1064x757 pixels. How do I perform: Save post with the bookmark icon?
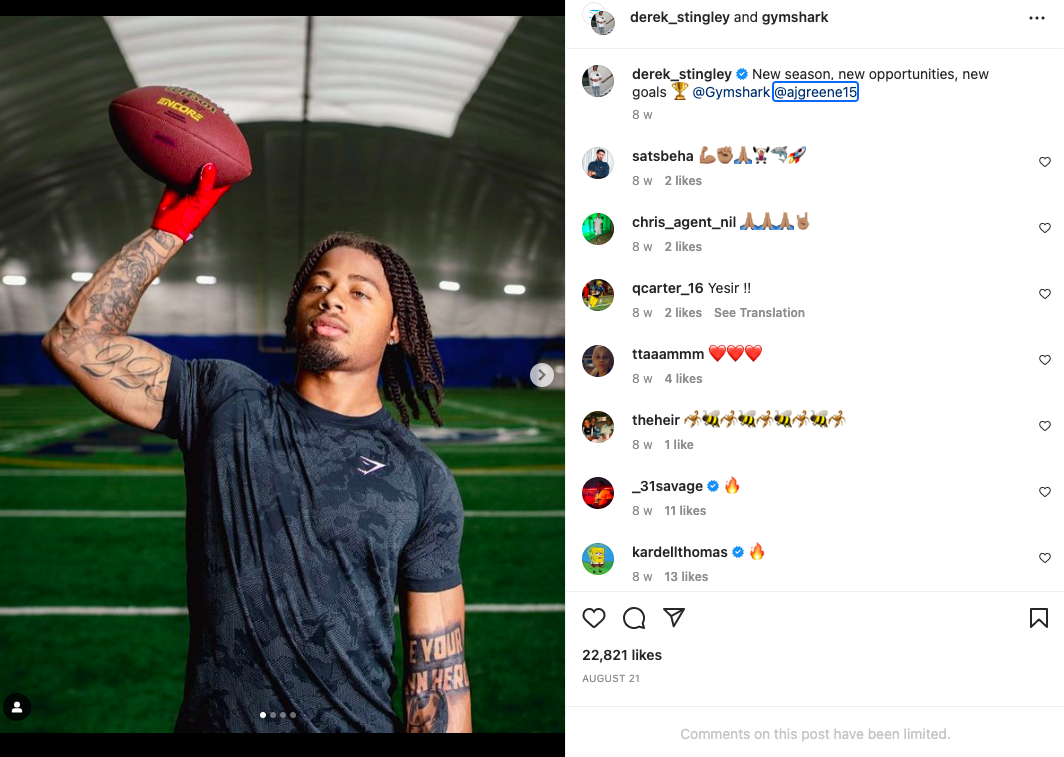[1039, 618]
